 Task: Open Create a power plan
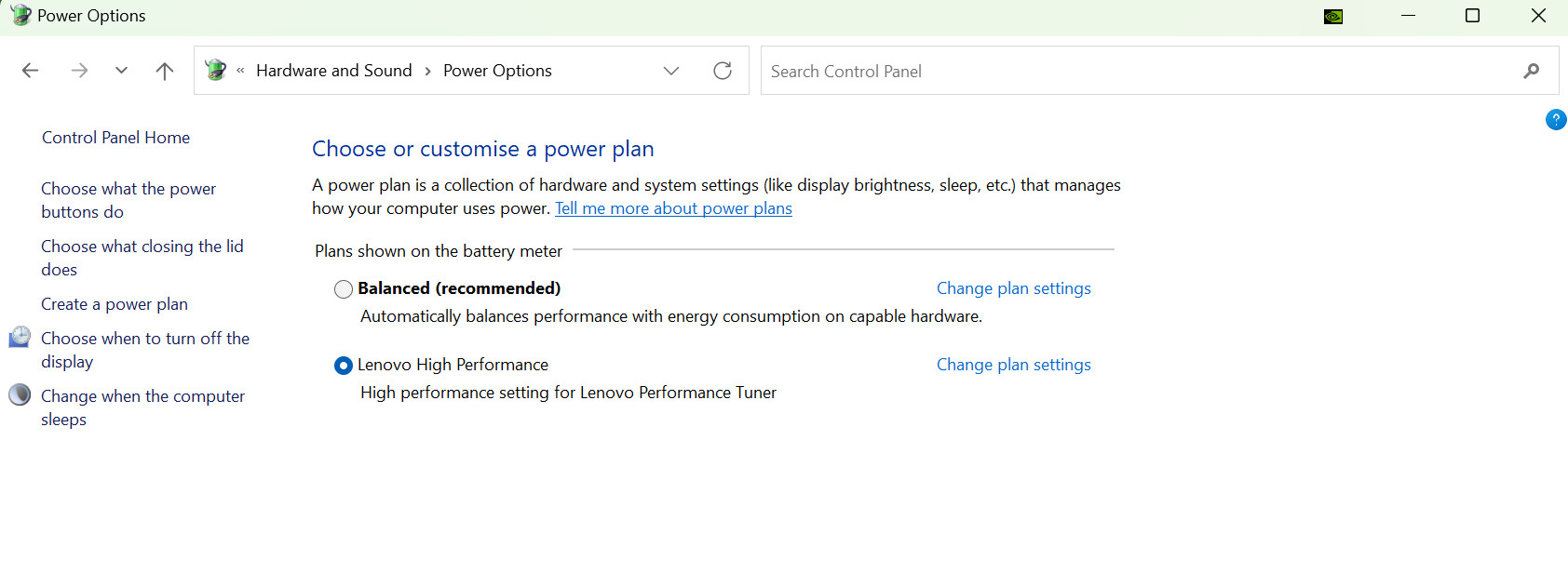point(115,304)
